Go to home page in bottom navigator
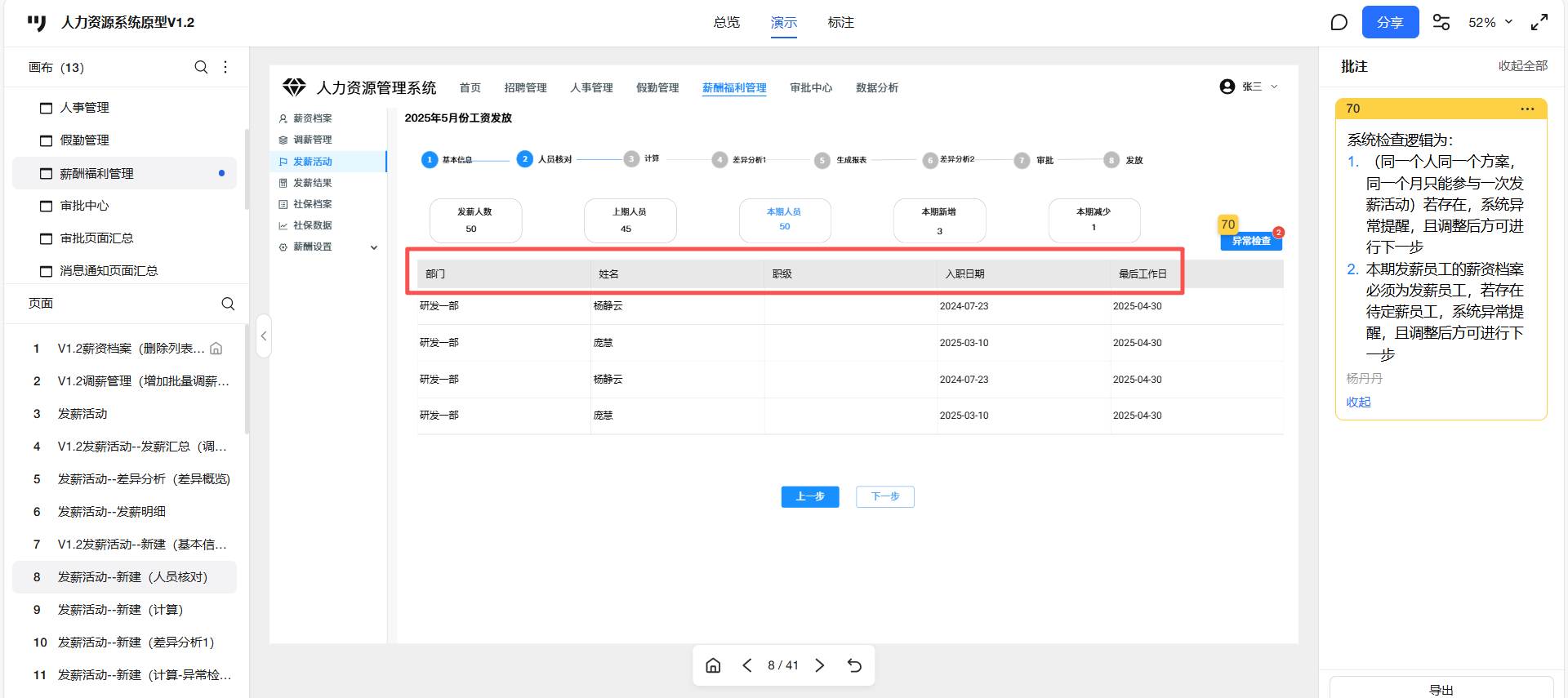The width and height of the screenshot is (1568, 698). tap(713, 665)
